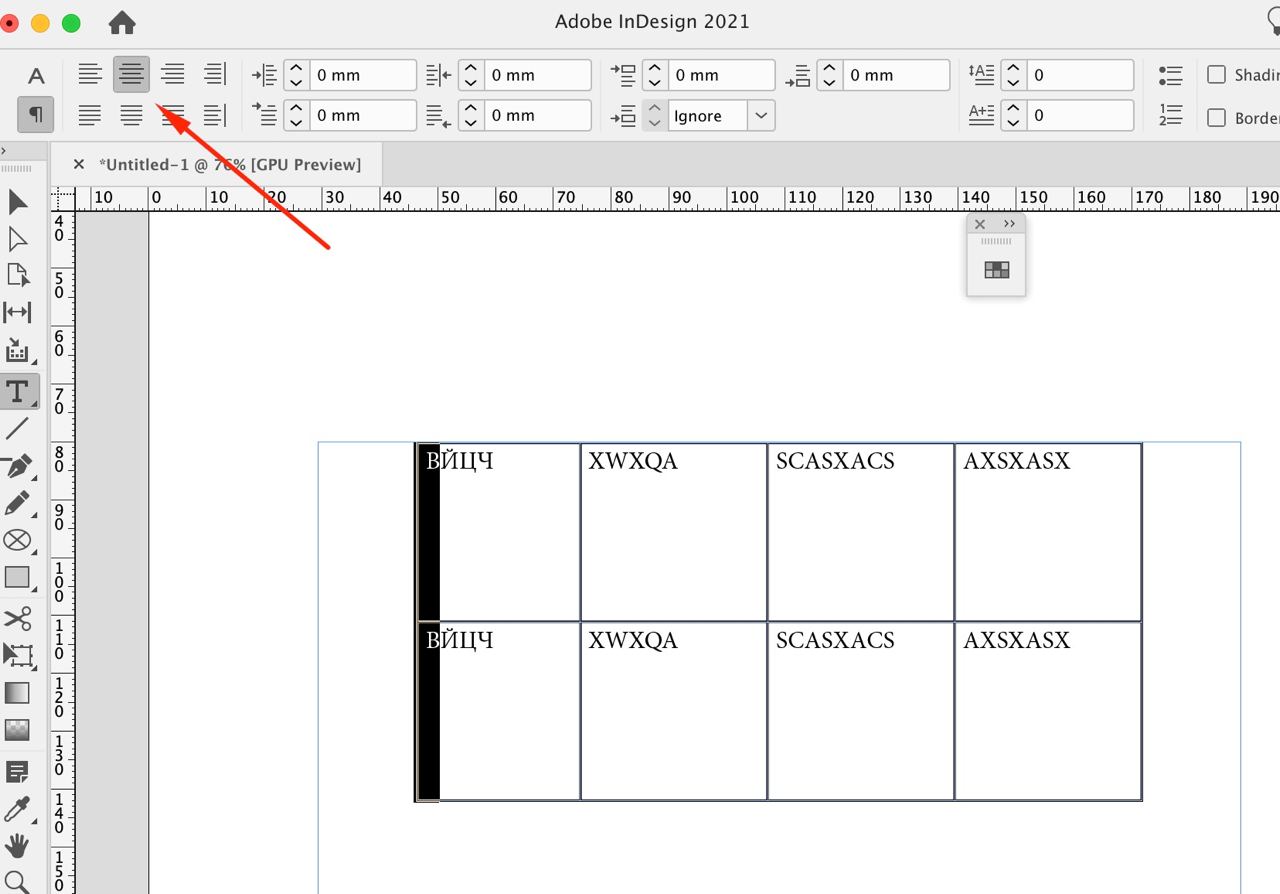Screen dimensions: 1280x894
Task: Click the Bulleted List icon
Action: (1170, 75)
